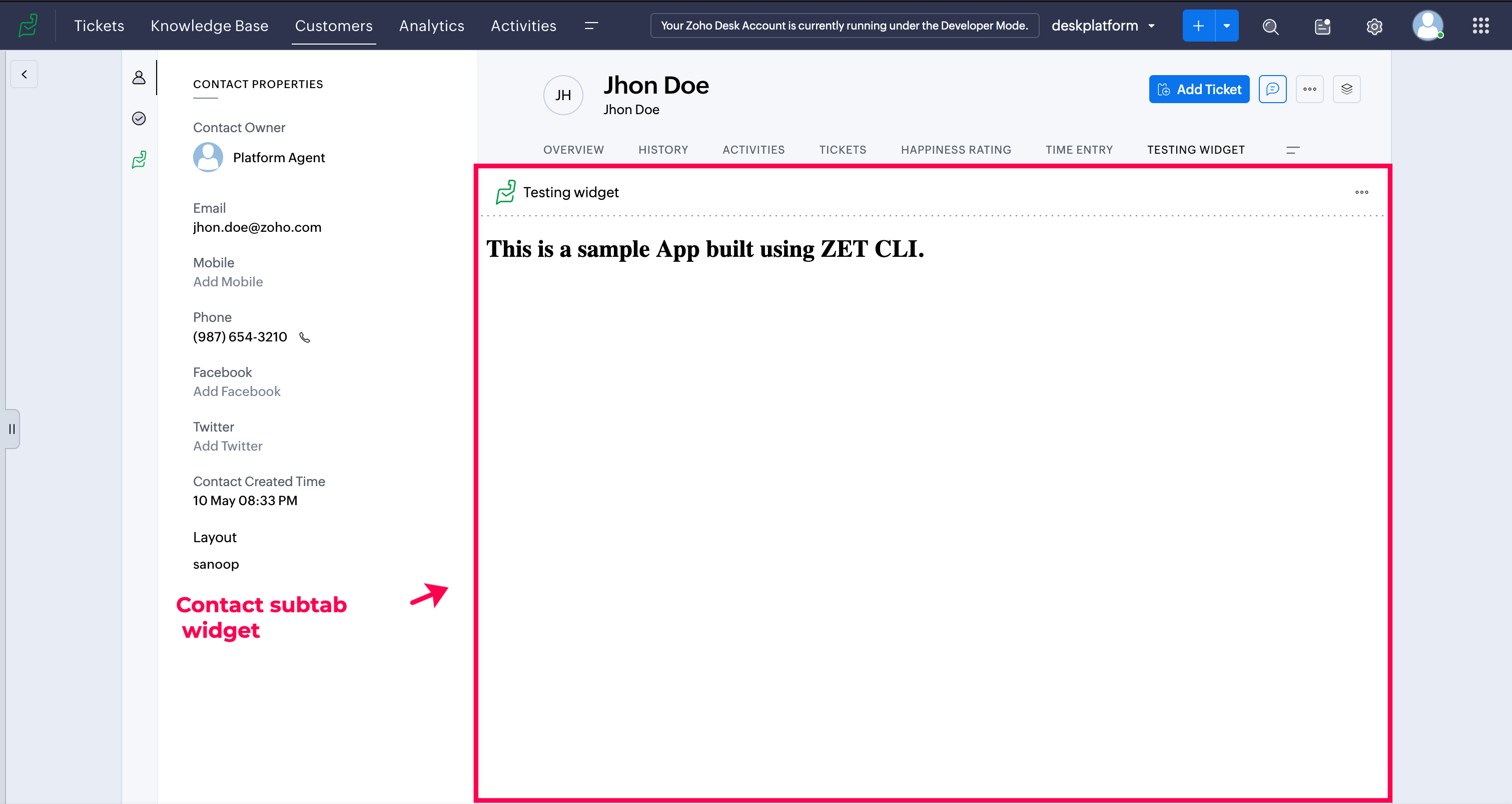Image resolution: width=1512 pixels, height=804 pixels.
Task: Click the Add Ticket button
Action: 1199,89
